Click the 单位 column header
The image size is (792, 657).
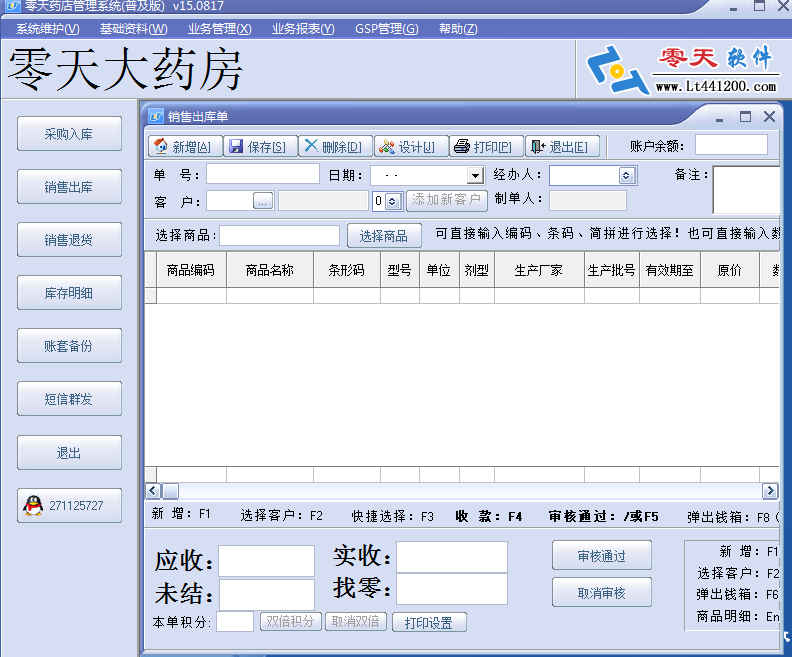pyautogui.click(x=439, y=270)
